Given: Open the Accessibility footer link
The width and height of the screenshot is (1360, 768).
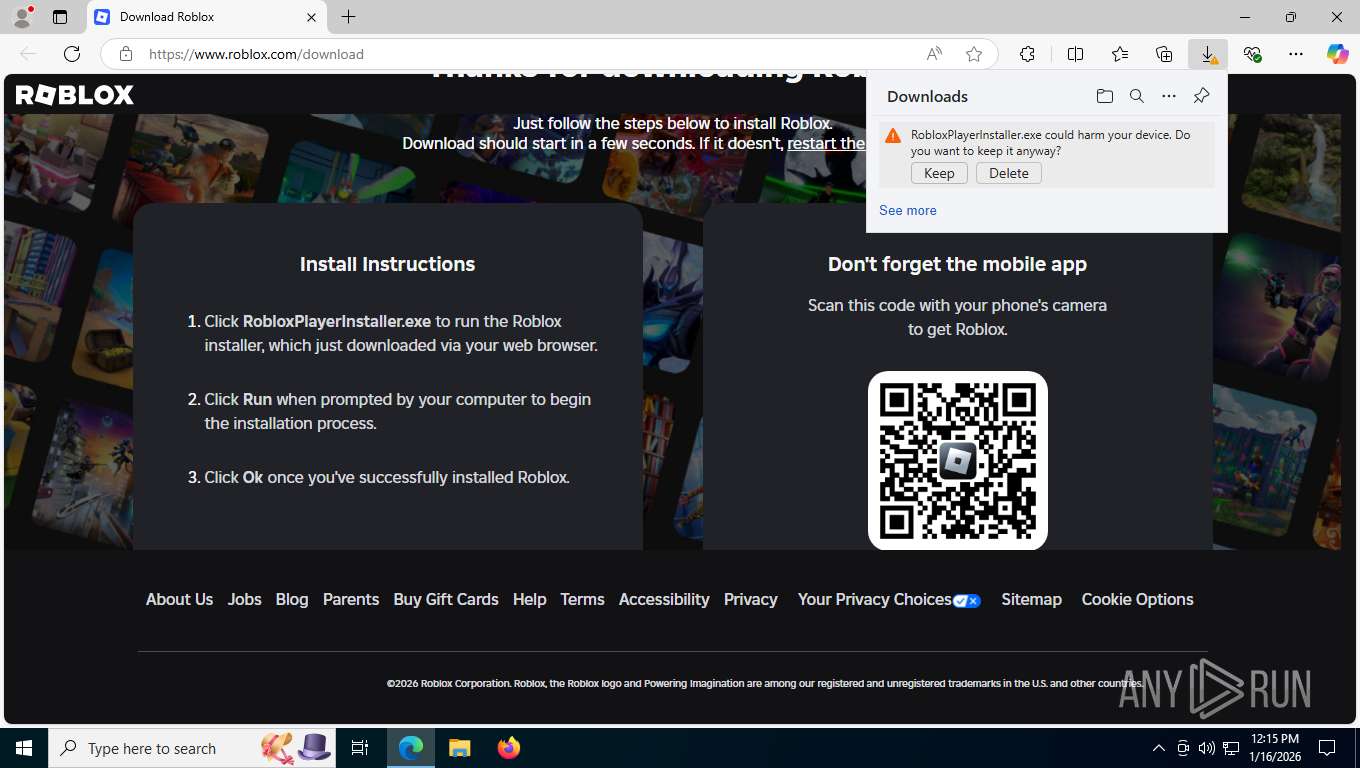Looking at the screenshot, I should pyautogui.click(x=664, y=599).
